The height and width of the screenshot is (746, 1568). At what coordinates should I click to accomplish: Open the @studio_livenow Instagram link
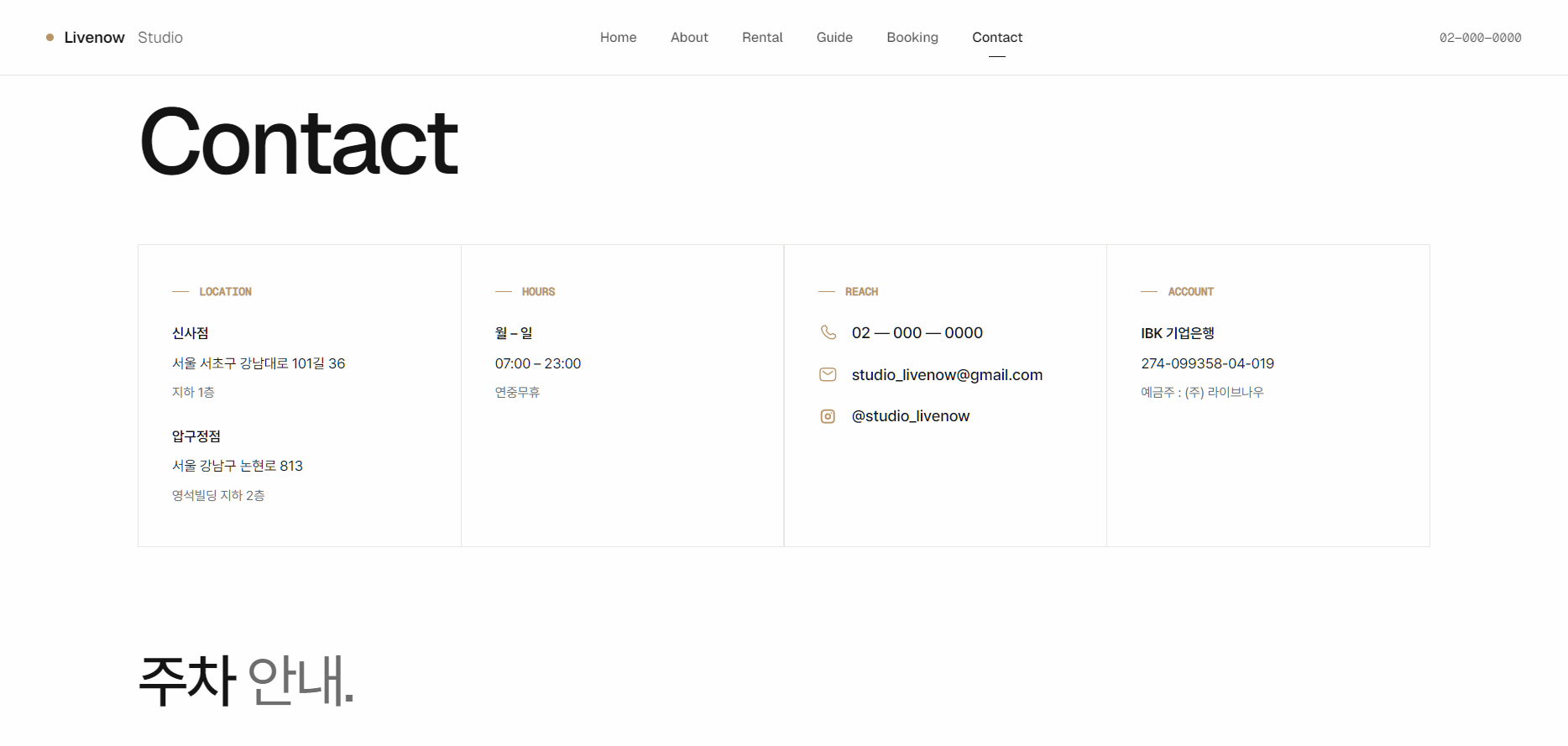click(911, 416)
